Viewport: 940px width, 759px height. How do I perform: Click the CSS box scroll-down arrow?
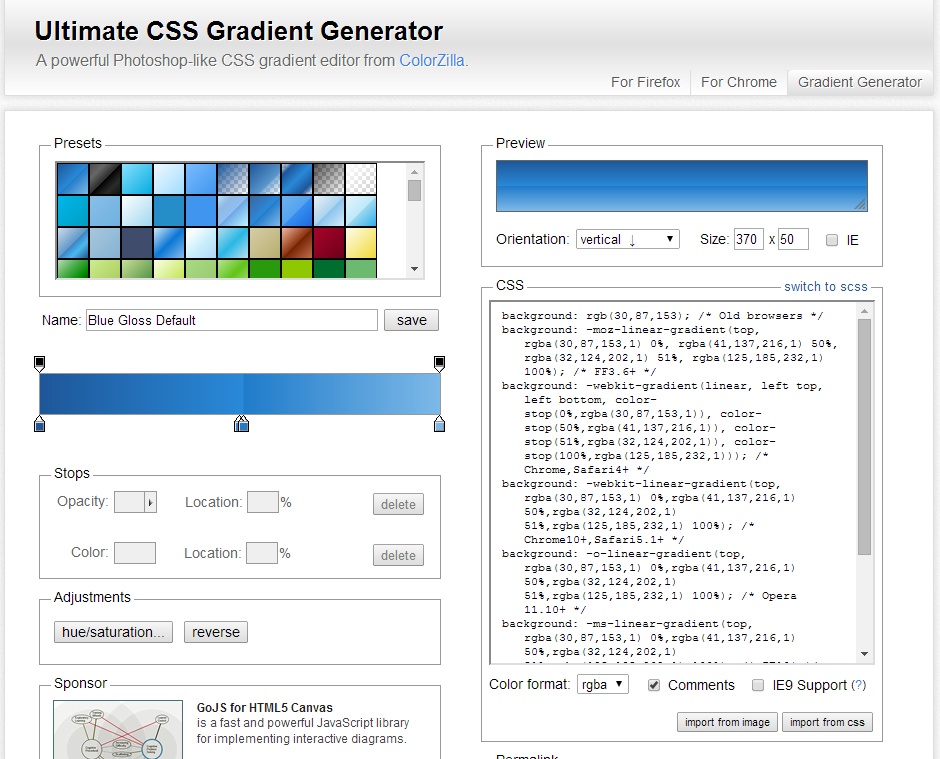(864, 654)
